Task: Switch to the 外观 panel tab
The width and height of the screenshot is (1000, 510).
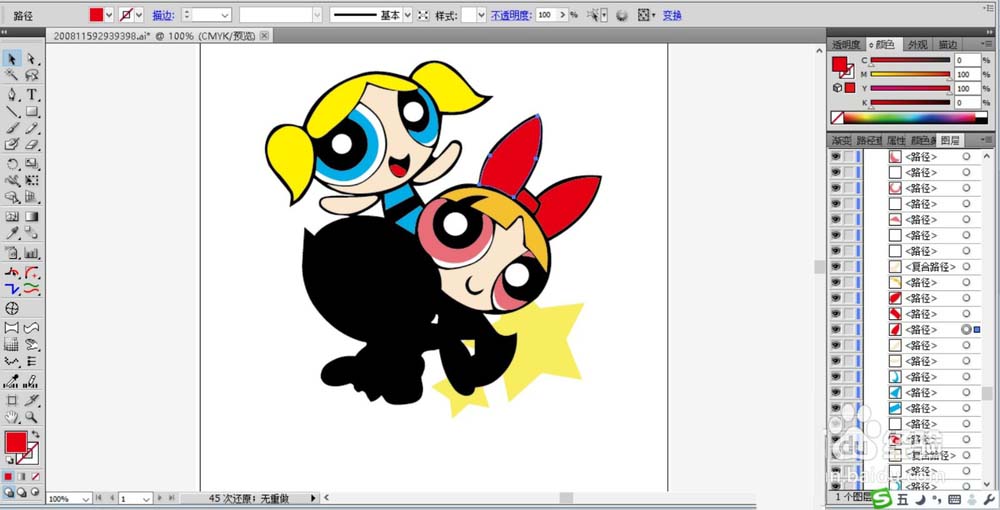Action: tap(918, 45)
